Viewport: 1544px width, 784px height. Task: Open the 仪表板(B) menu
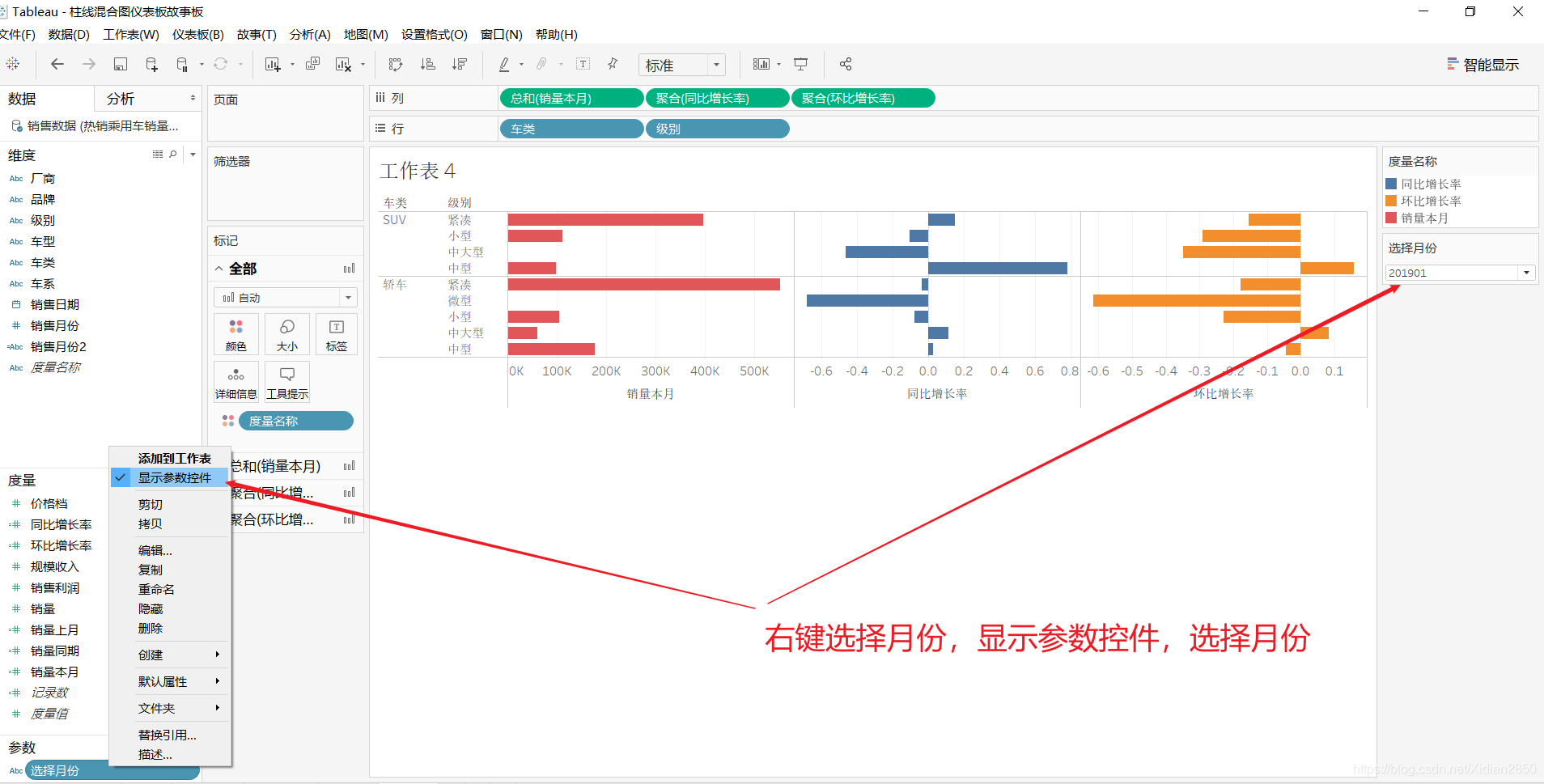click(x=198, y=34)
